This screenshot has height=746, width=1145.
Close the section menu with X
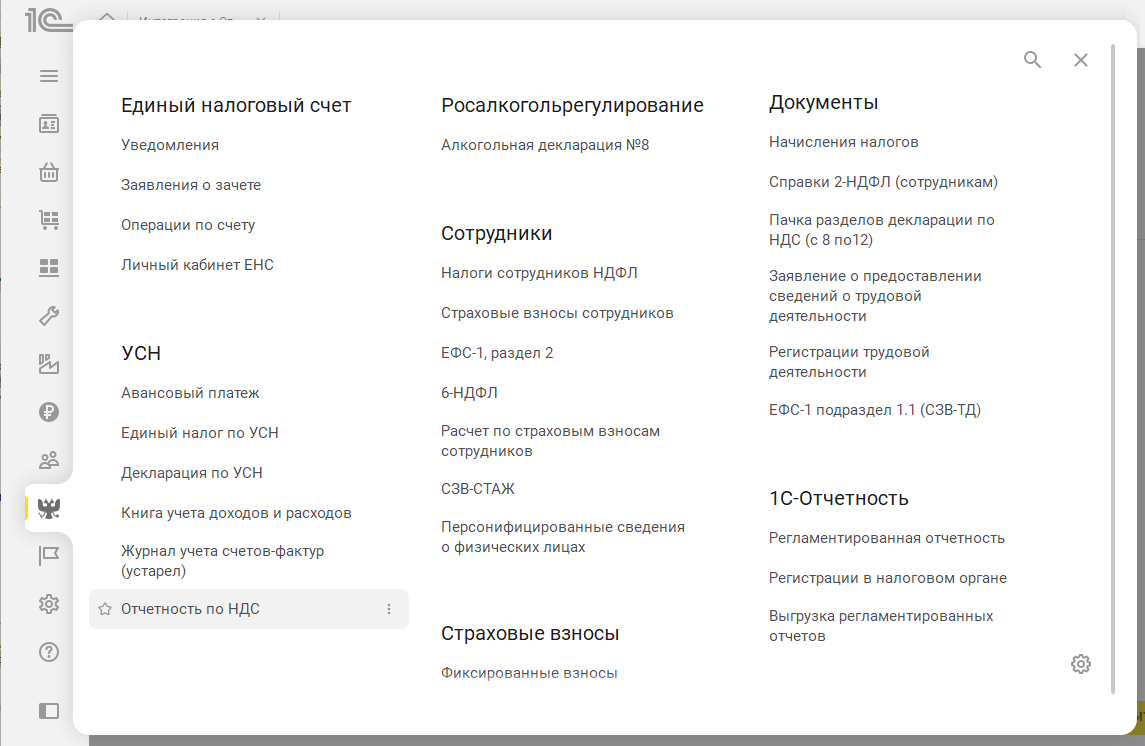pos(1080,60)
